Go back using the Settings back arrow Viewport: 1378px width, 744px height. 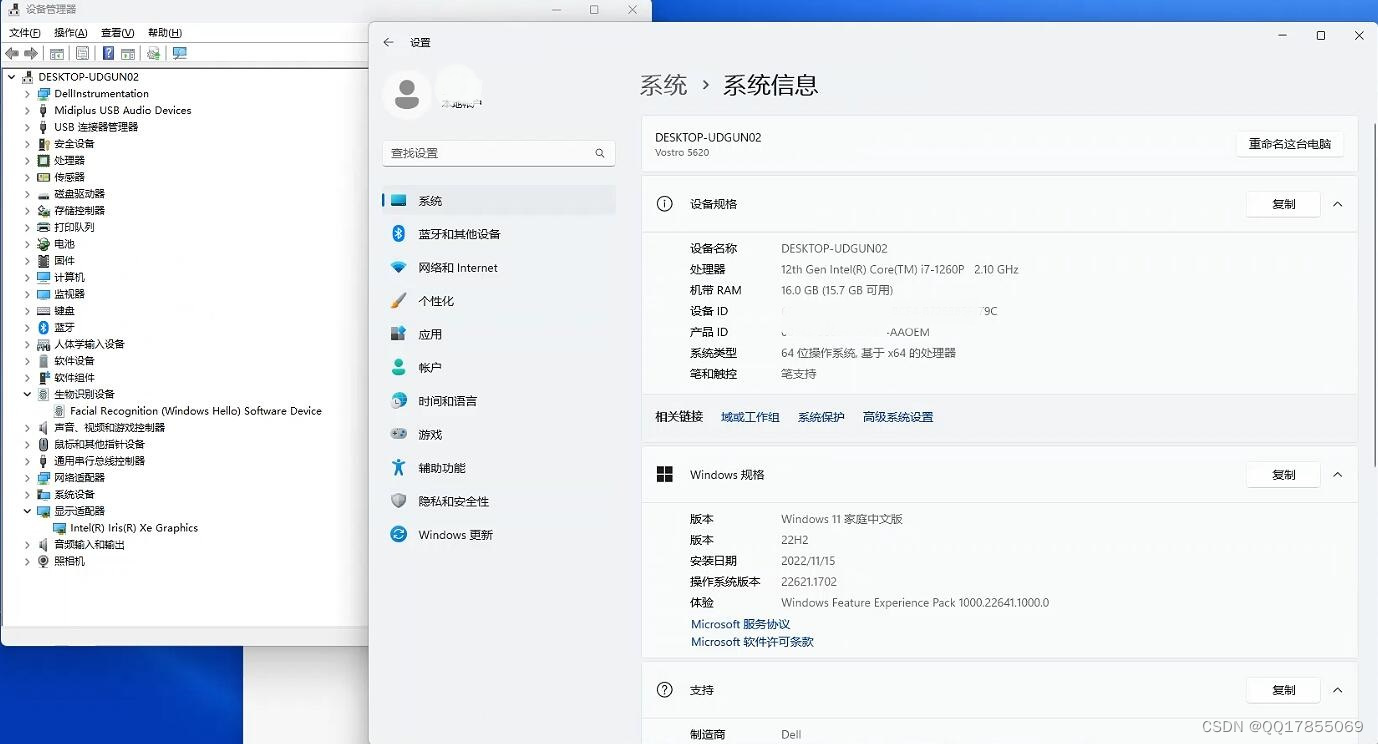tap(389, 42)
